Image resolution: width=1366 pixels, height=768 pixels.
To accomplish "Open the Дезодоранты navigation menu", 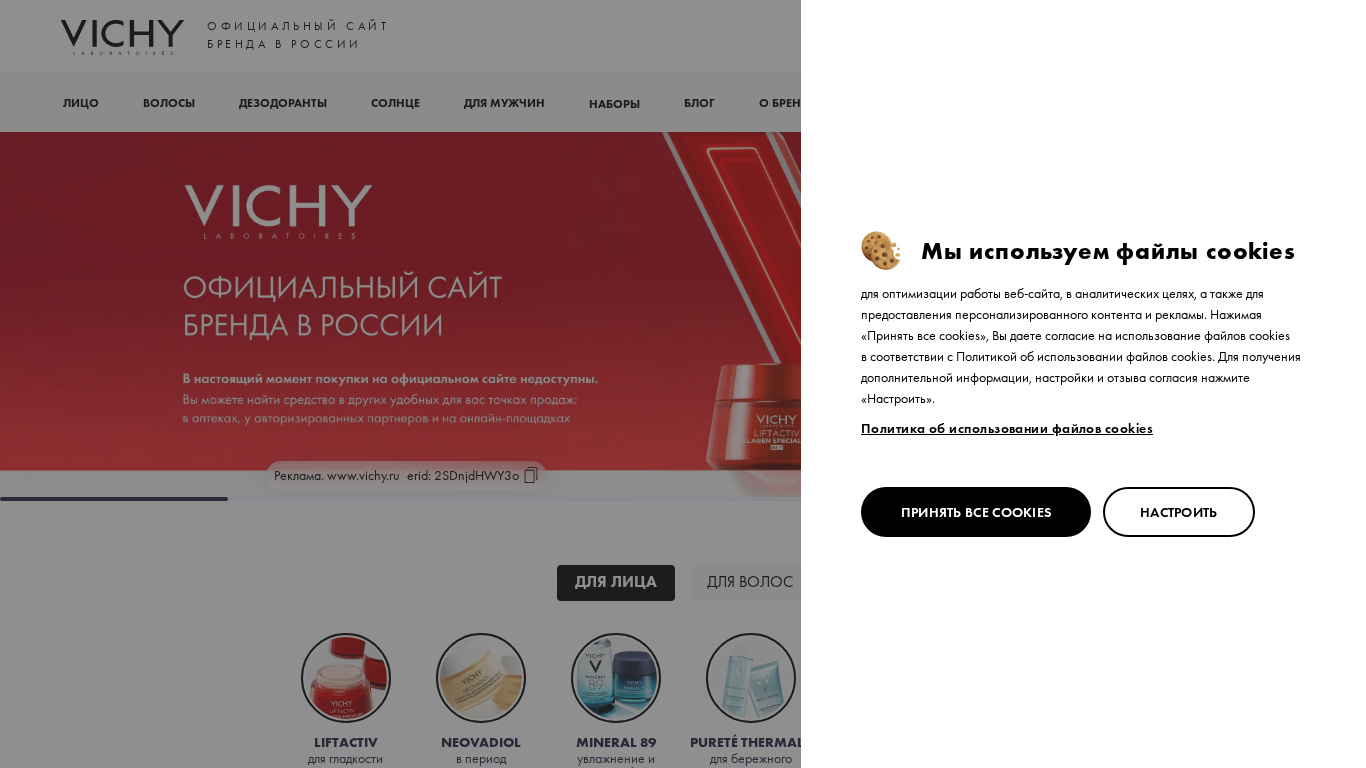I will (283, 103).
